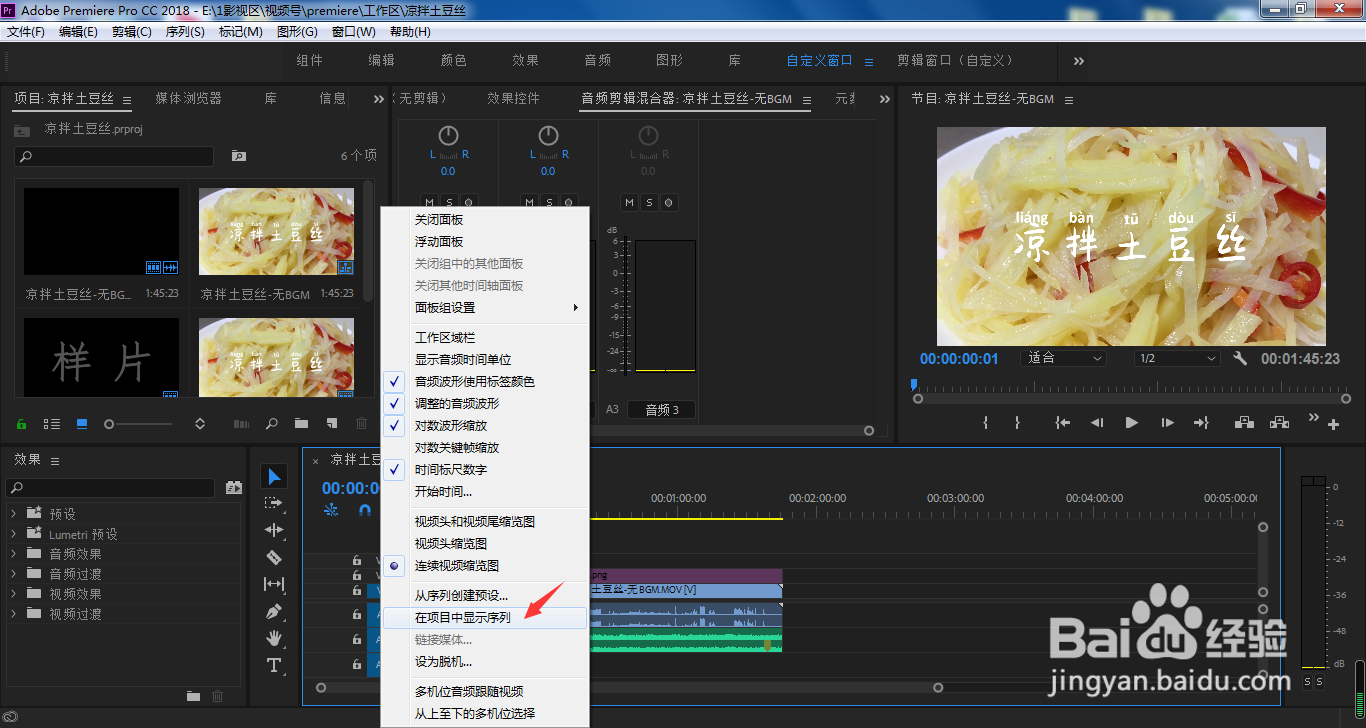
Task: Toggle nest-sequence insert mode in timeline
Action: click(x=332, y=510)
